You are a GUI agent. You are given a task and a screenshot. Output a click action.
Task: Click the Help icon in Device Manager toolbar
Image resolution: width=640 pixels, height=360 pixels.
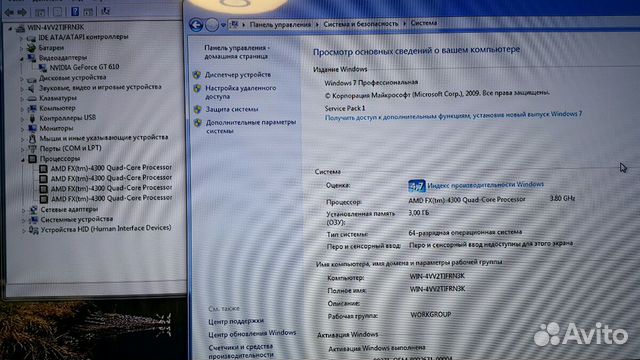pos(75,11)
